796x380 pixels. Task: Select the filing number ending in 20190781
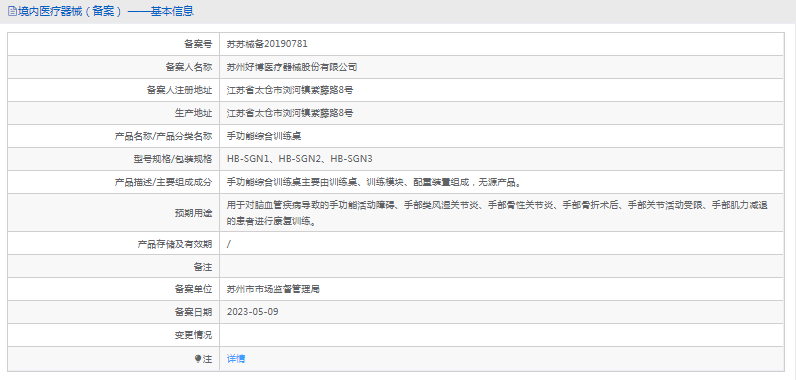pos(267,44)
